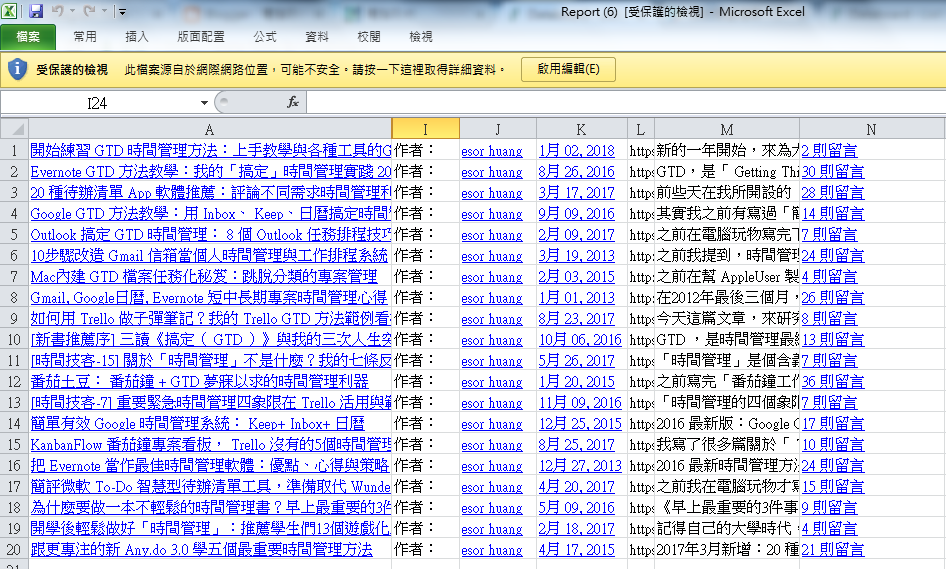Click date link 8月 26, 2016
The image size is (946, 569).
[577, 172]
